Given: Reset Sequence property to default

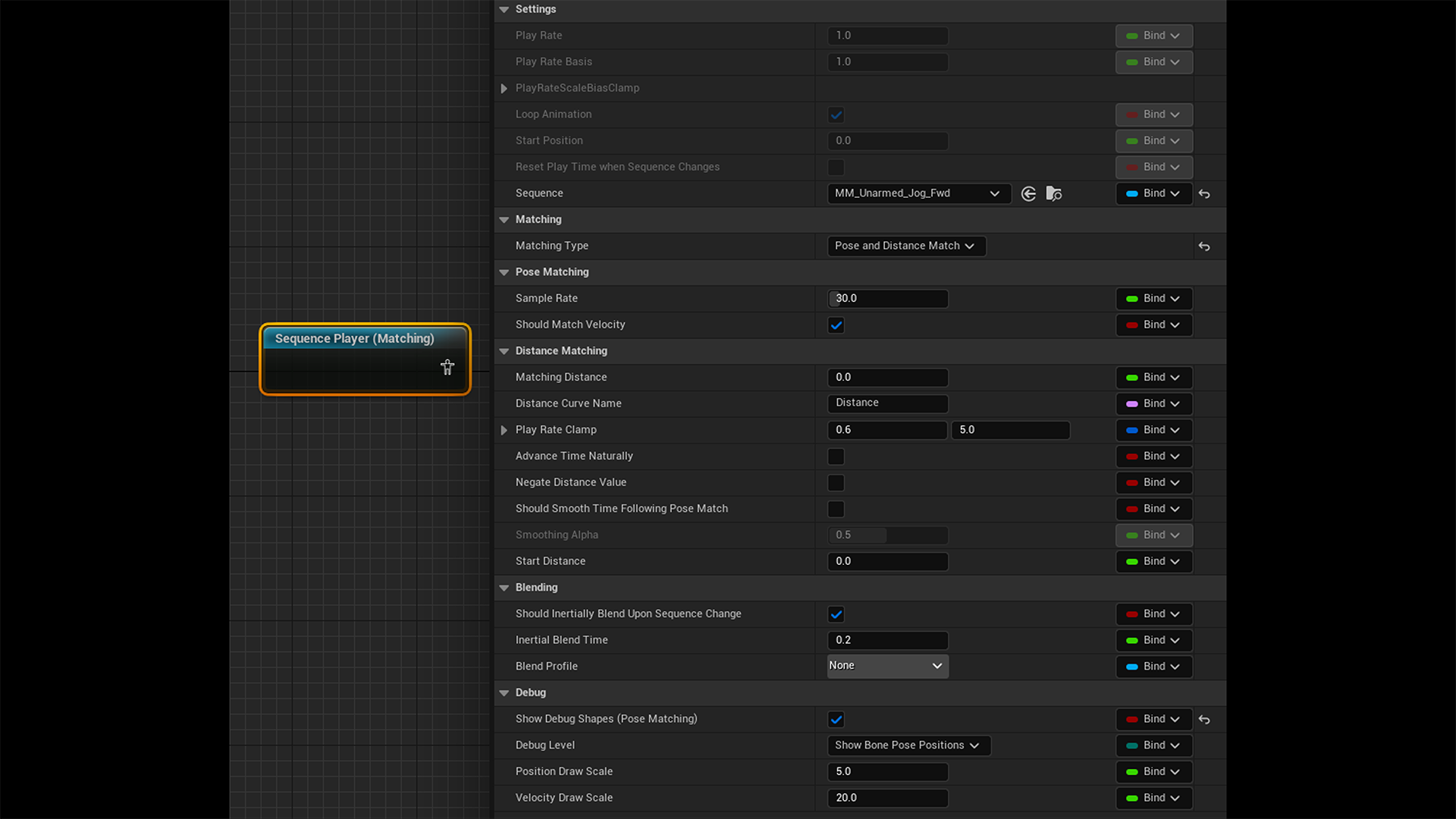Looking at the screenshot, I should pyautogui.click(x=1204, y=194).
